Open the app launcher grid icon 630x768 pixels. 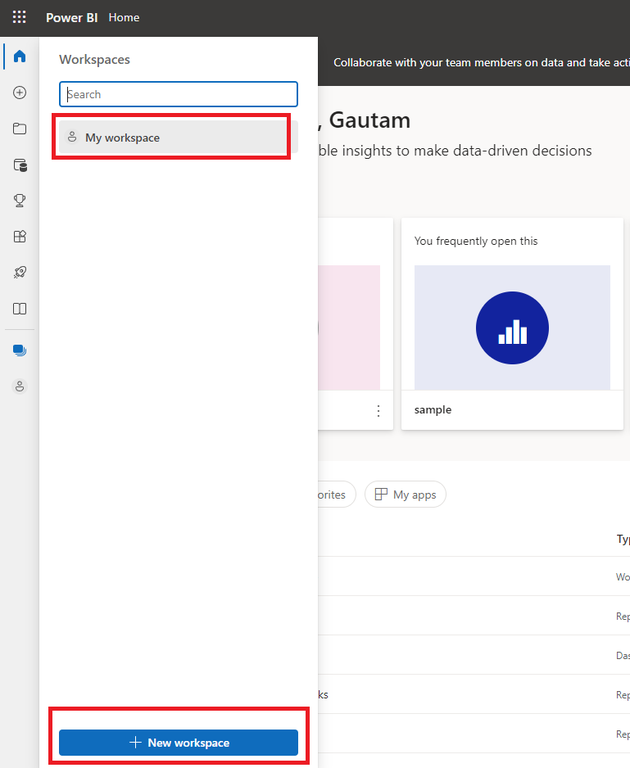tap(19, 17)
